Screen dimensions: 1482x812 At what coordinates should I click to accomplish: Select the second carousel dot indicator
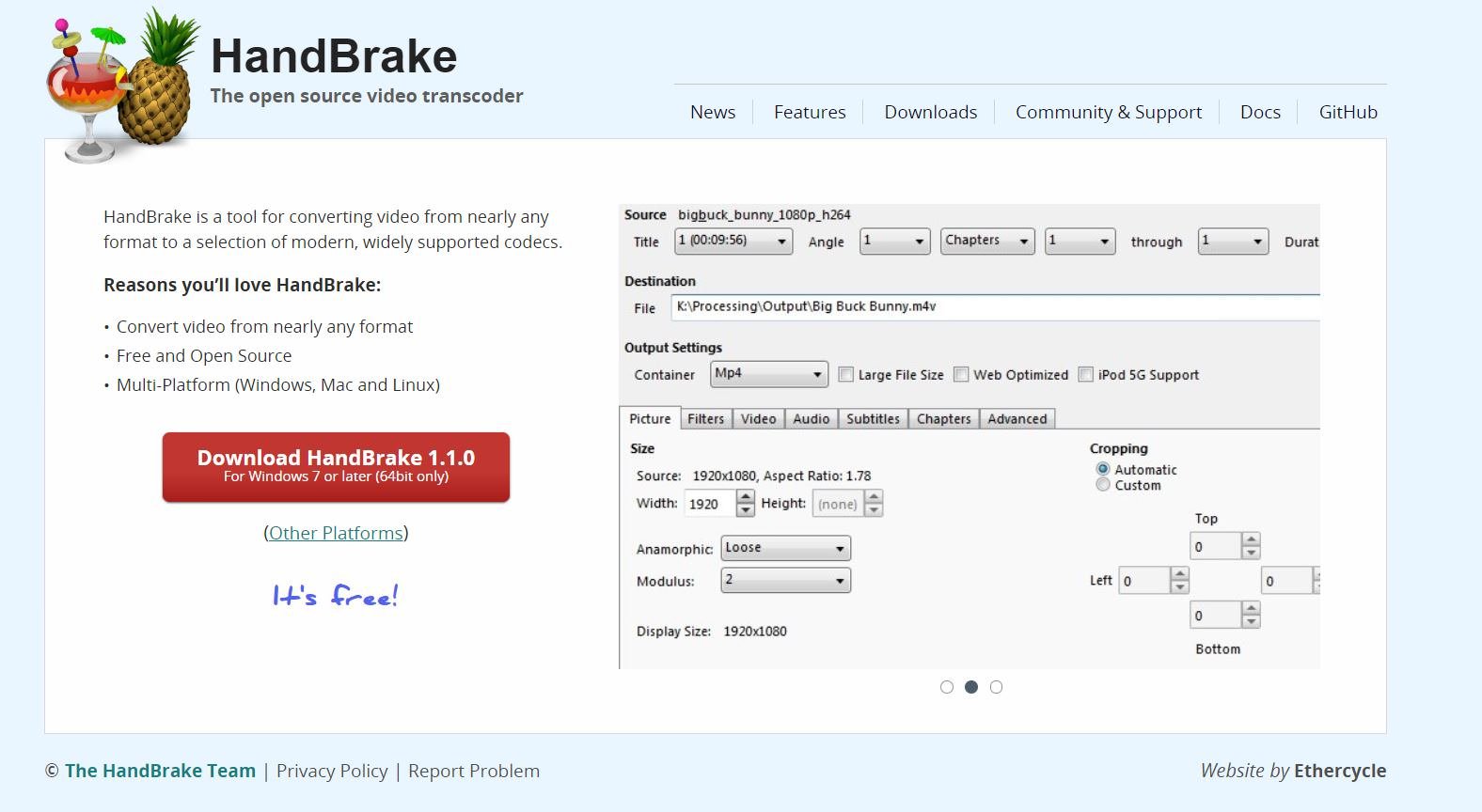point(971,687)
